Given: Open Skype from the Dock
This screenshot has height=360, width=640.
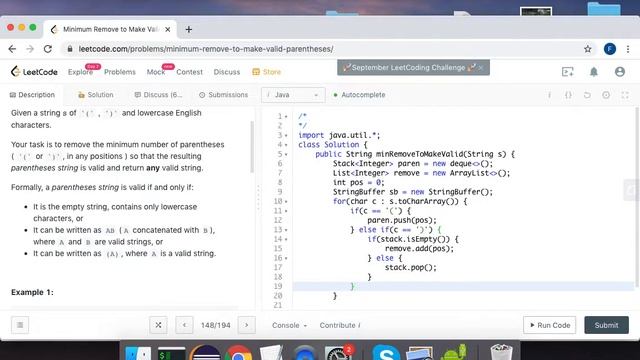Looking at the screenshot, I should coord(385,352).
